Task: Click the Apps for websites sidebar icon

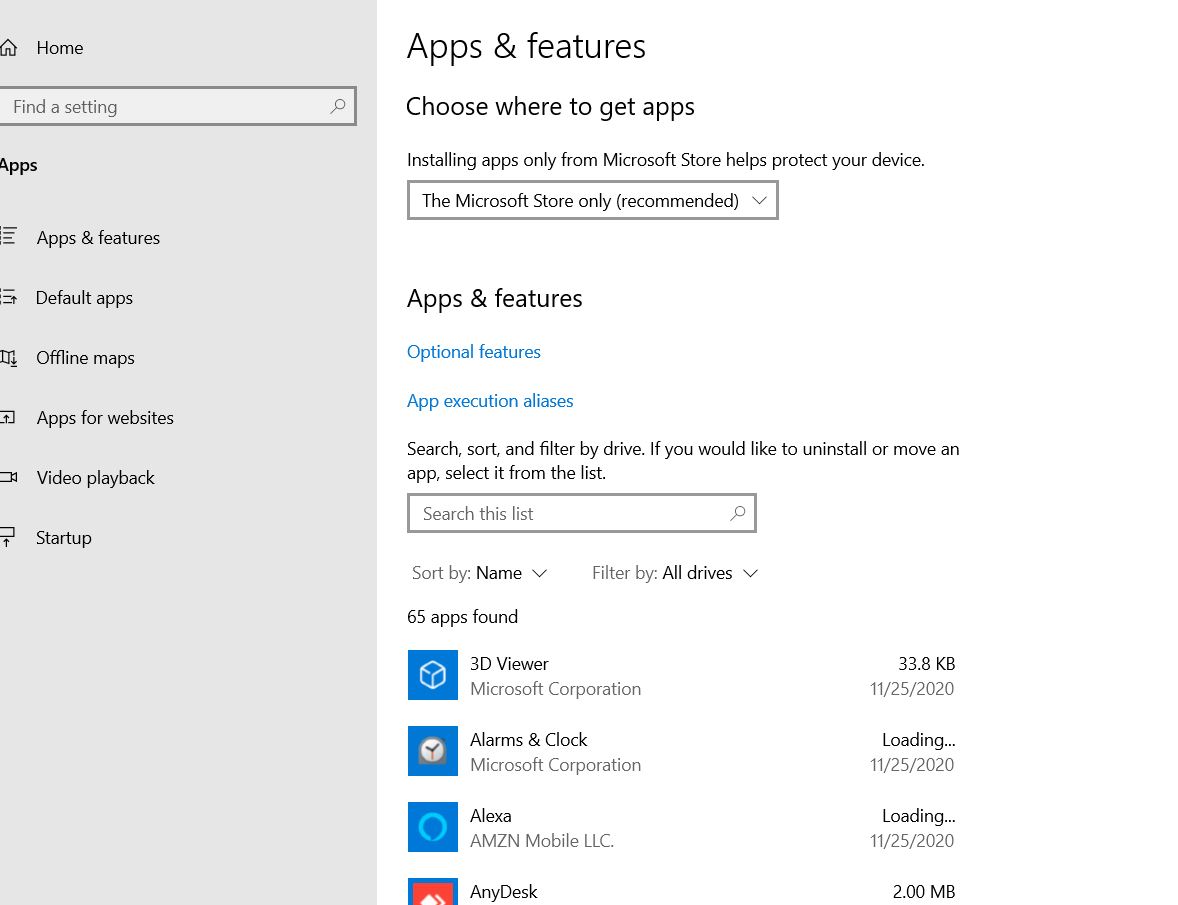Action: point(8,418)
